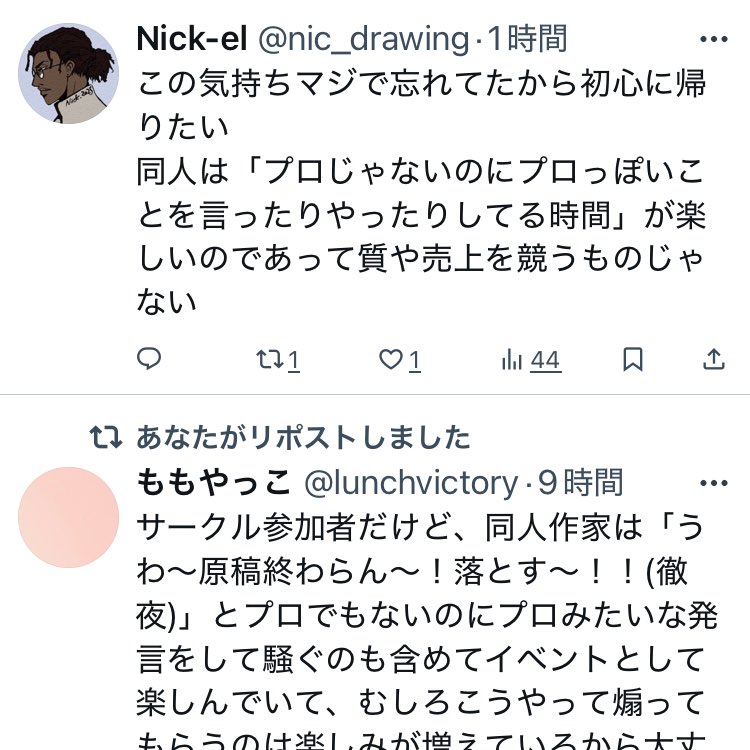The height and width of the screenshot is (750, 750).
Task: Tap the repost icon beside リポストしました
Action: point(105,437)
